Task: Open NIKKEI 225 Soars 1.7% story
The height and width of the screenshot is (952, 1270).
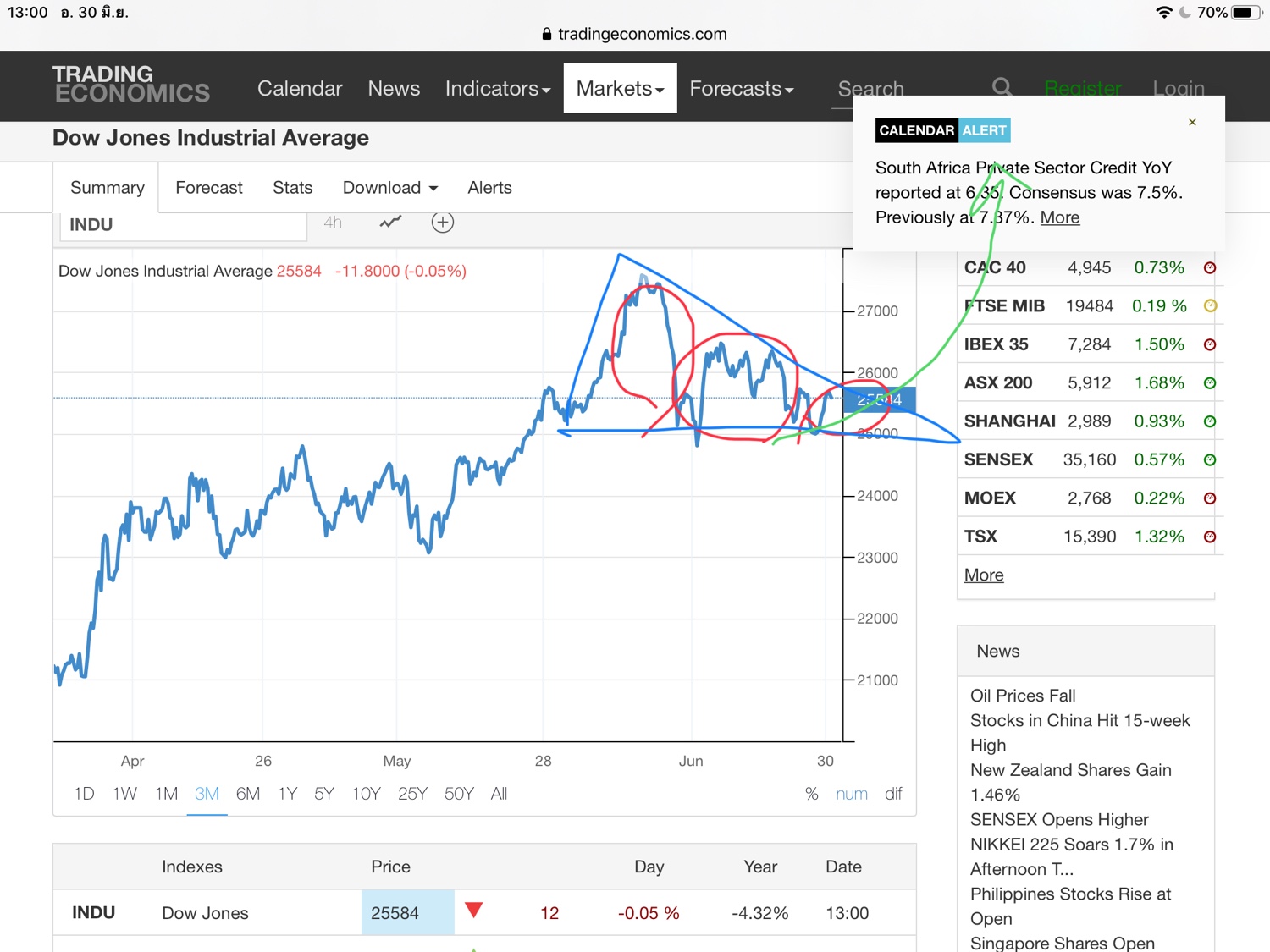Action: tap(1072, 856)
